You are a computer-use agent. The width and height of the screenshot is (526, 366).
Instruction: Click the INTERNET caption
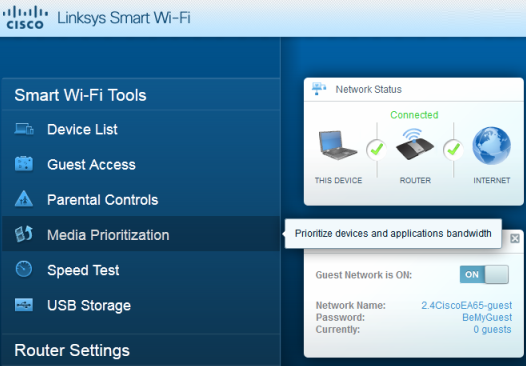pyautogui.click(x=492, y=180)
